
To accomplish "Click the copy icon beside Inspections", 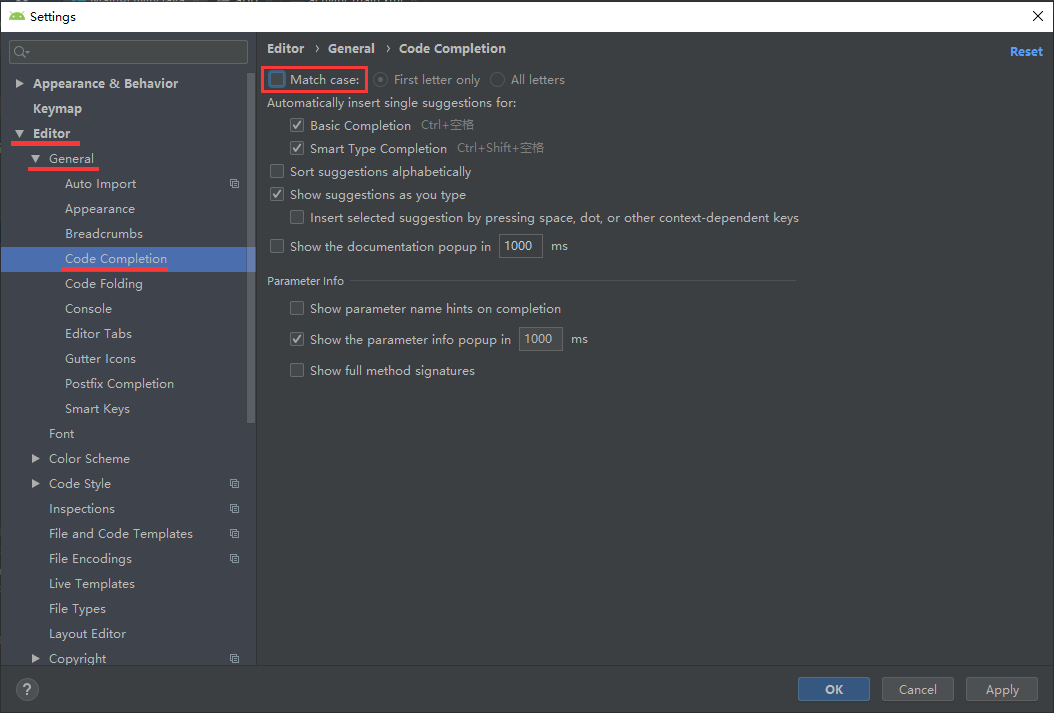I will point(234,509).
